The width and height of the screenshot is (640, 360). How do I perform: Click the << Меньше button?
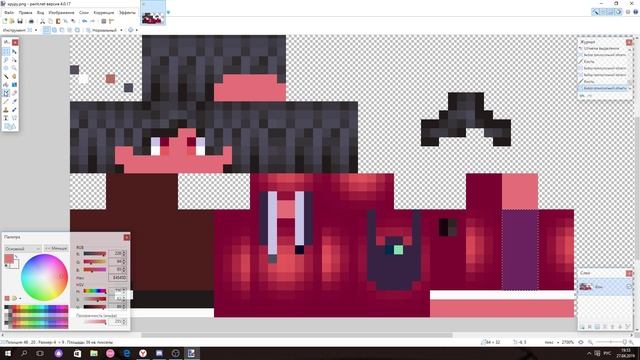(56, 248)
